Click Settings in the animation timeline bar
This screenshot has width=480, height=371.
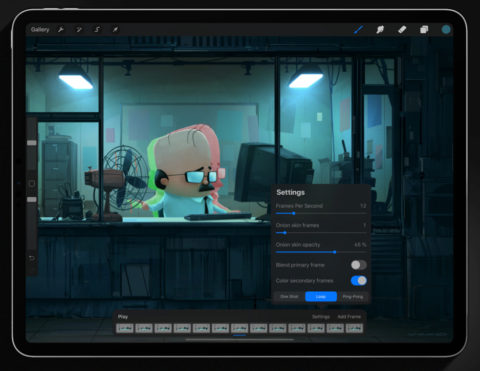point(321,317)
